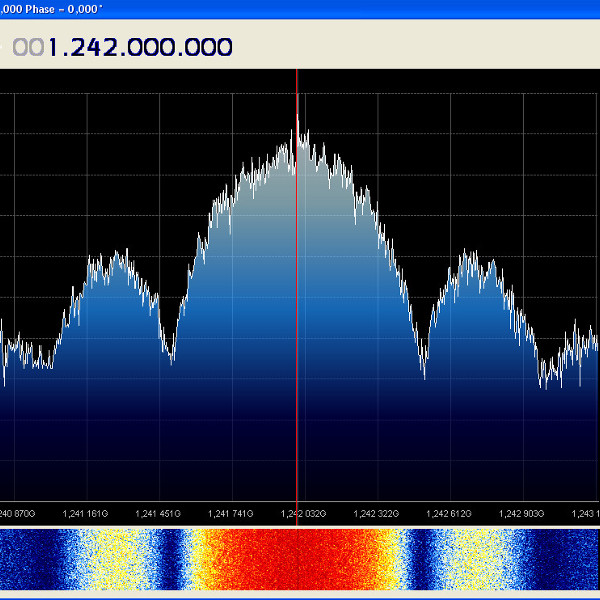The height and width of the screenshot is (600, 600).
Task: Click the null dip left of the main lobe
Action: pos(171,360)
